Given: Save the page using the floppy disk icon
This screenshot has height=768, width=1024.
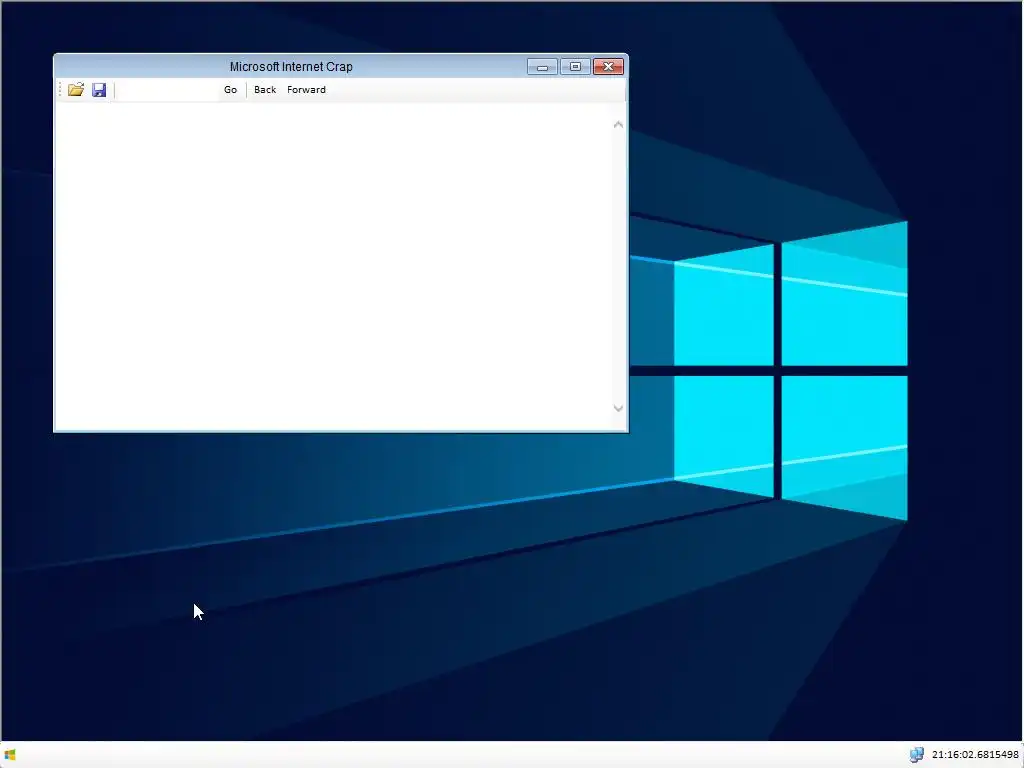Looking at the screenshot, I should tap(99, 89).
